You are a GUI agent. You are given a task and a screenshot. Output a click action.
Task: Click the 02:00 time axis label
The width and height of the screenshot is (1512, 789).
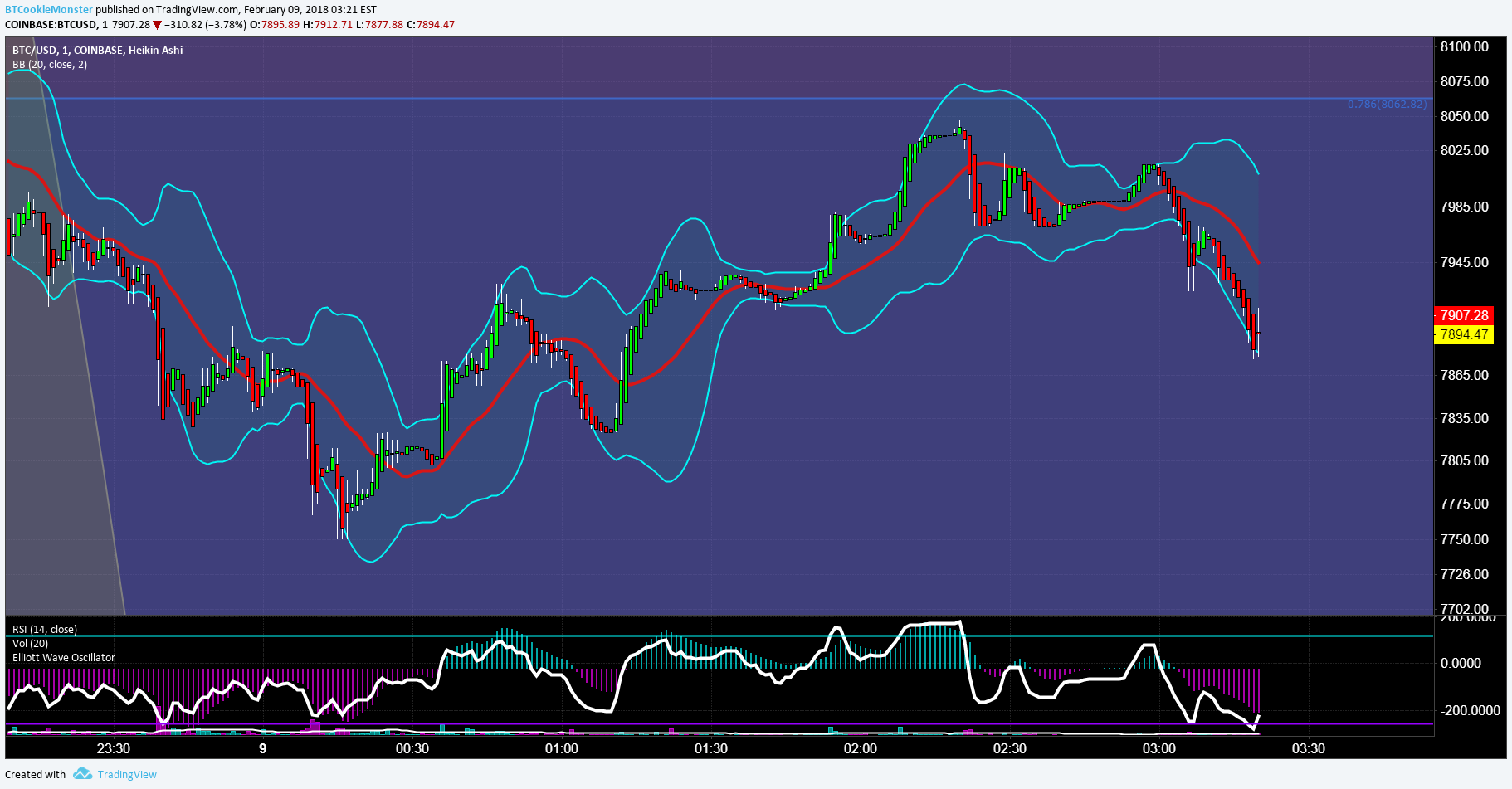coord(861,748)
